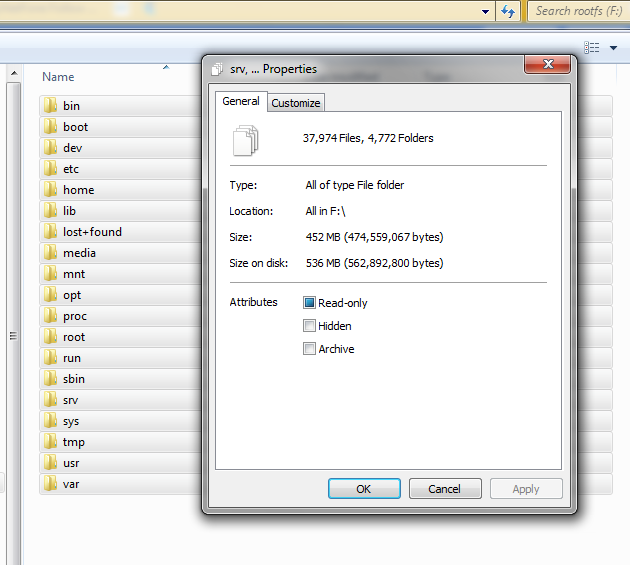This screenshot has width=630, height=565.
Task: Check the Archive attribute checkbox
Action: [x=309, y=349]
